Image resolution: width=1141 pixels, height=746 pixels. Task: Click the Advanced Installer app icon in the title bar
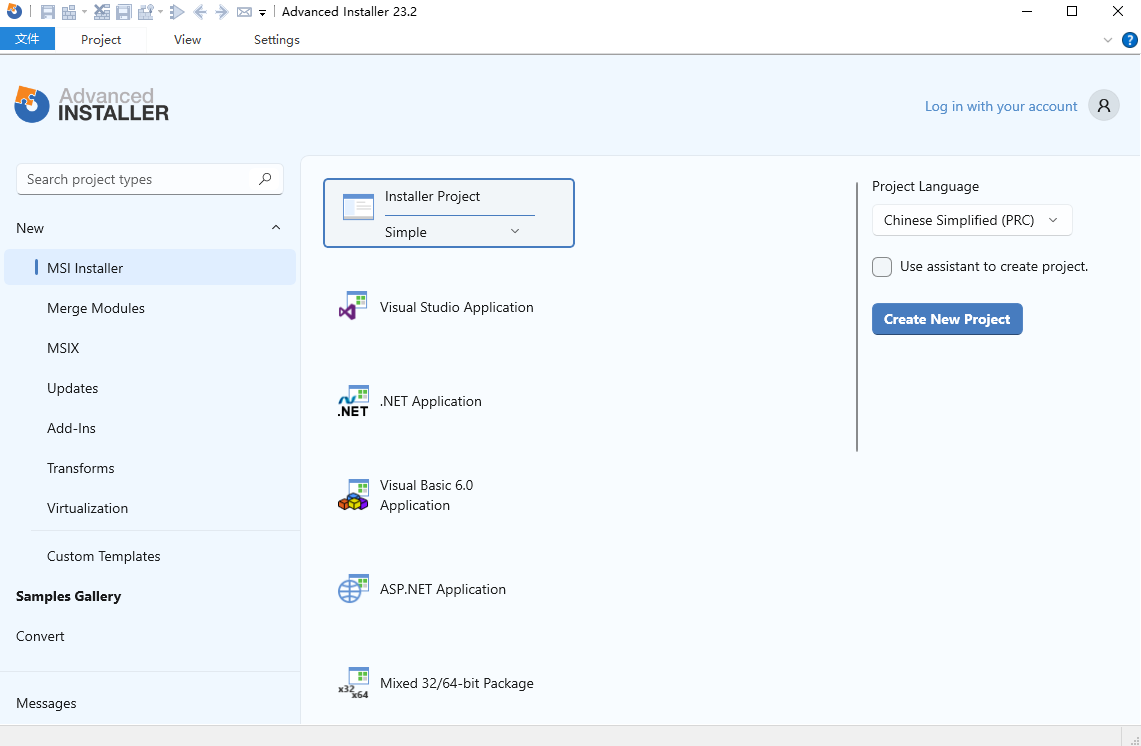[14, 12]
